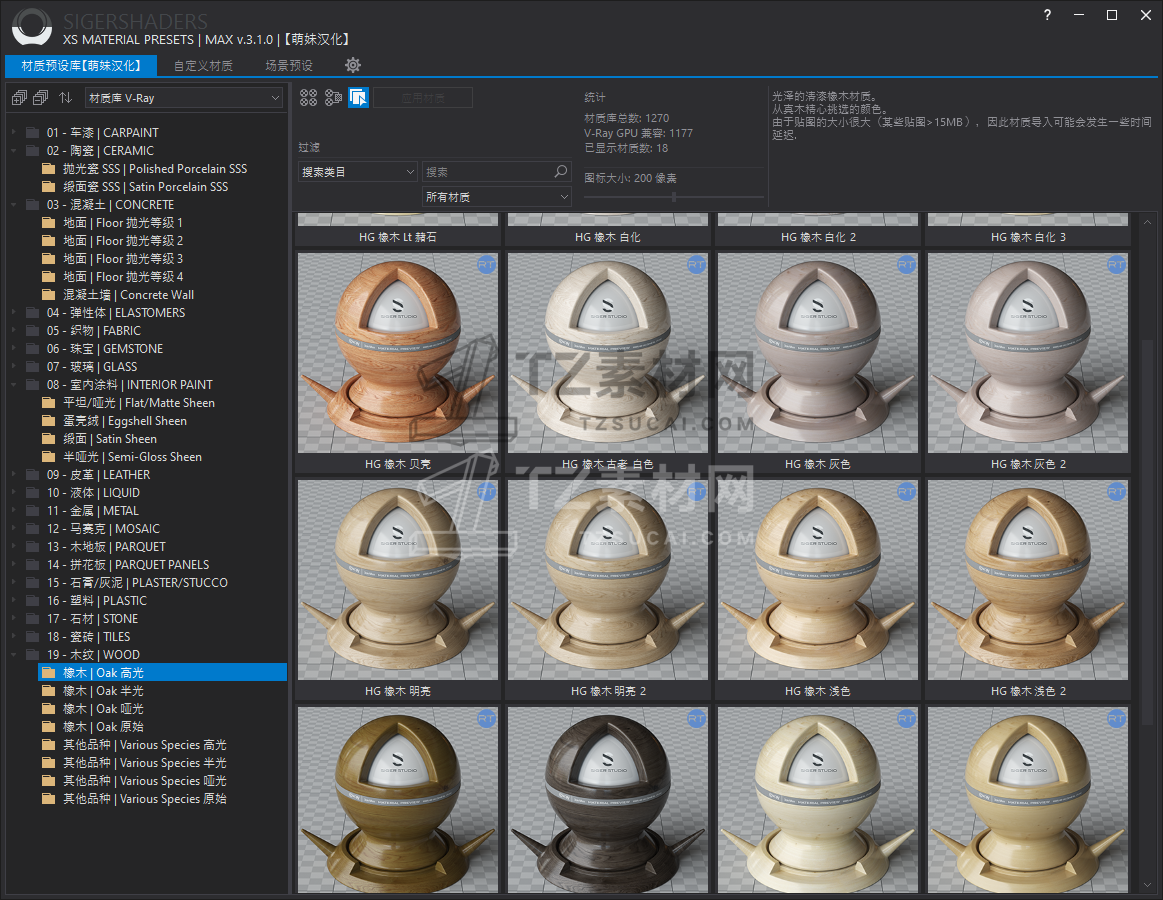The image size is (1163, 900).
Task: Select the HG 橡木 贝壳 material thumbnail
Action: click(398, 352)
